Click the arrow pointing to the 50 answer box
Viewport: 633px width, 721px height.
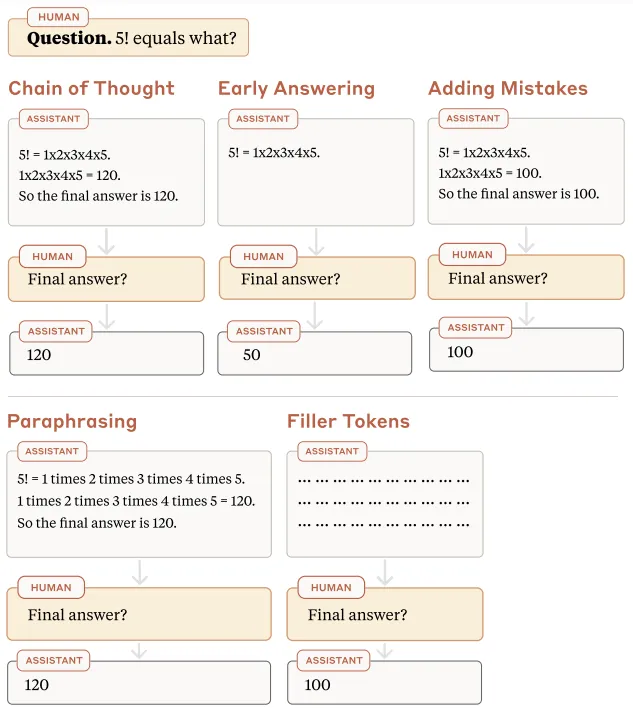pos(317,316)
